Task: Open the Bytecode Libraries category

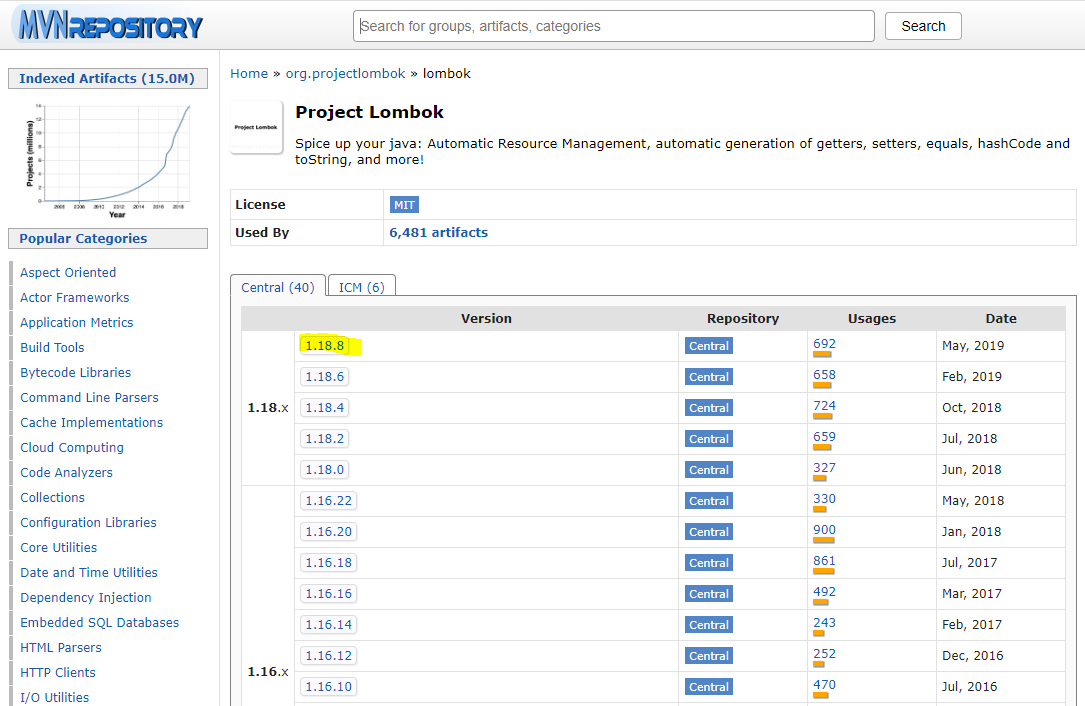Action: click(75, 372)
